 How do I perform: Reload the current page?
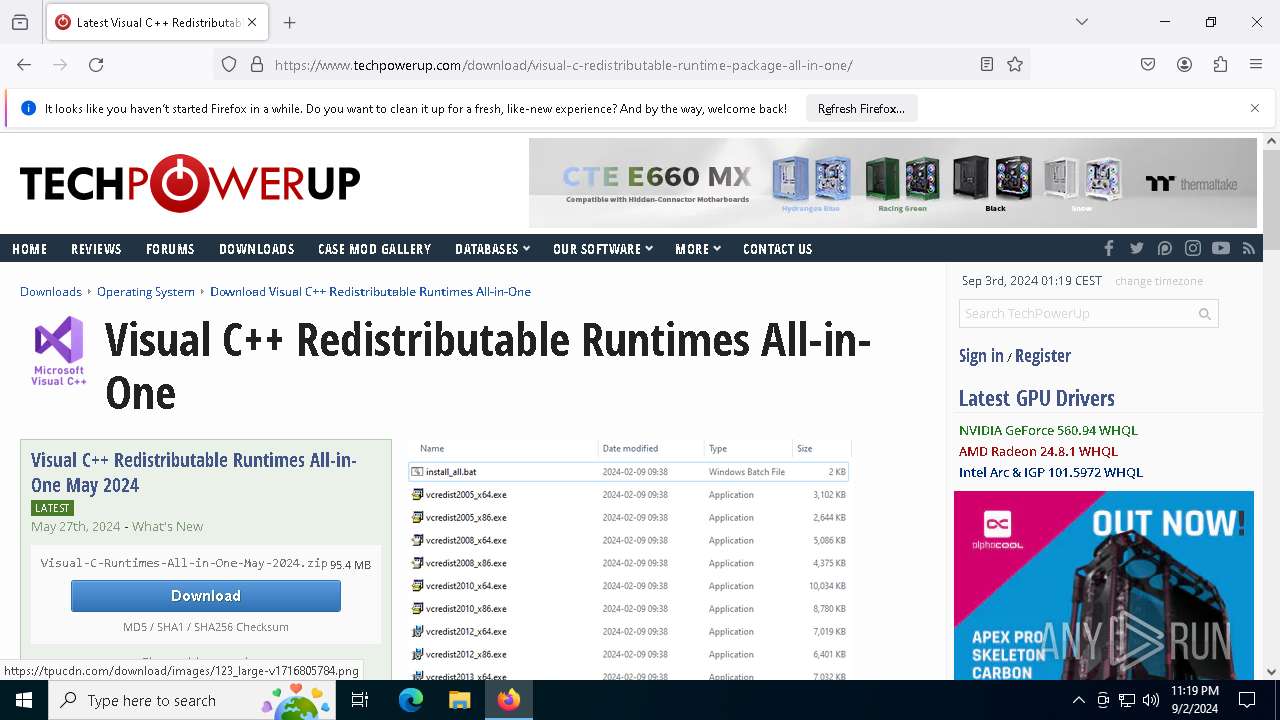96,65
